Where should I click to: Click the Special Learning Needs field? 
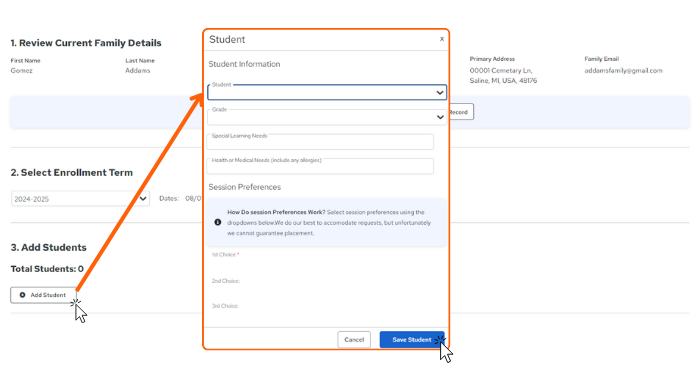320,142
